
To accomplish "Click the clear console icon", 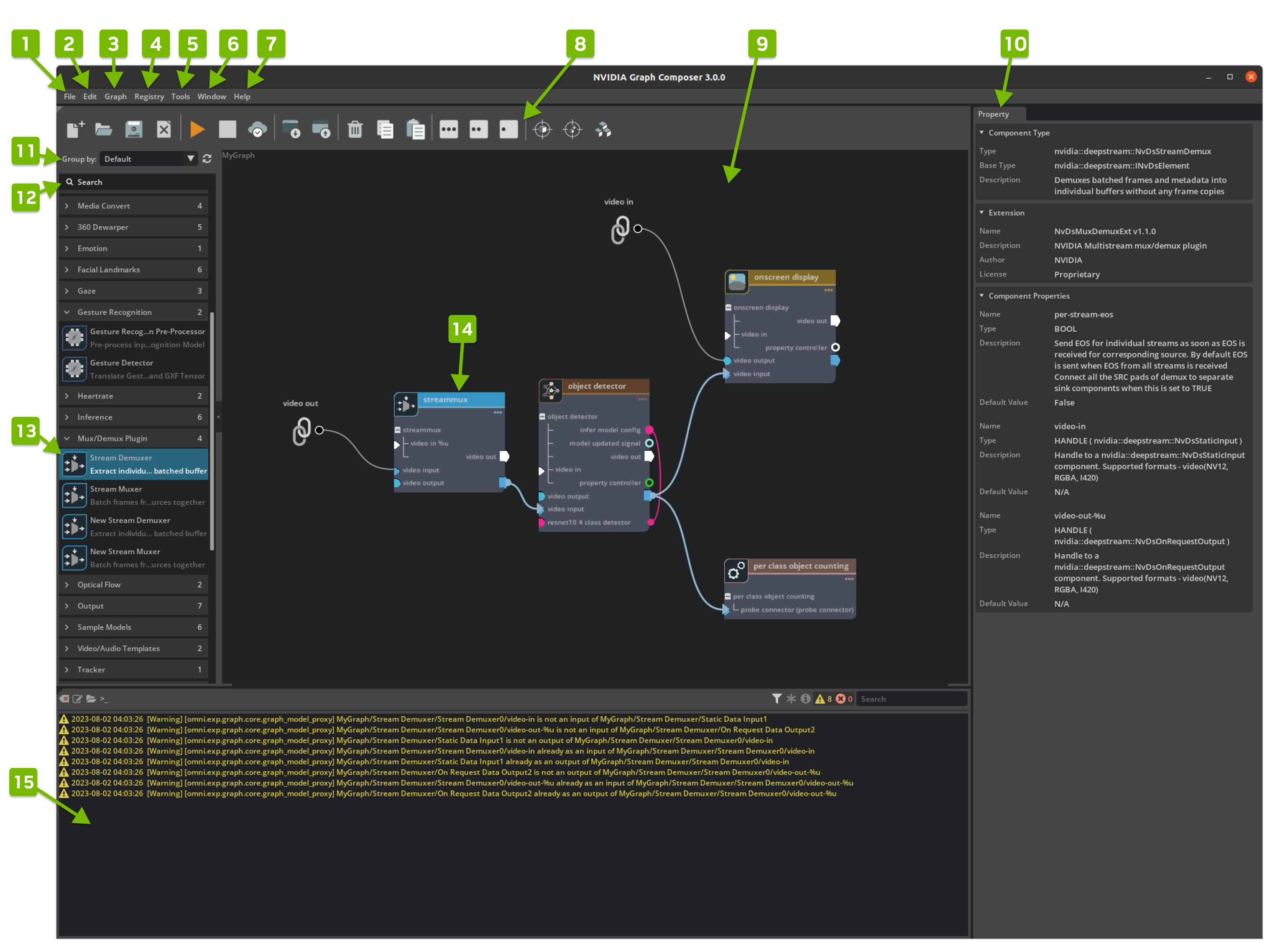I will coord(64,699).
